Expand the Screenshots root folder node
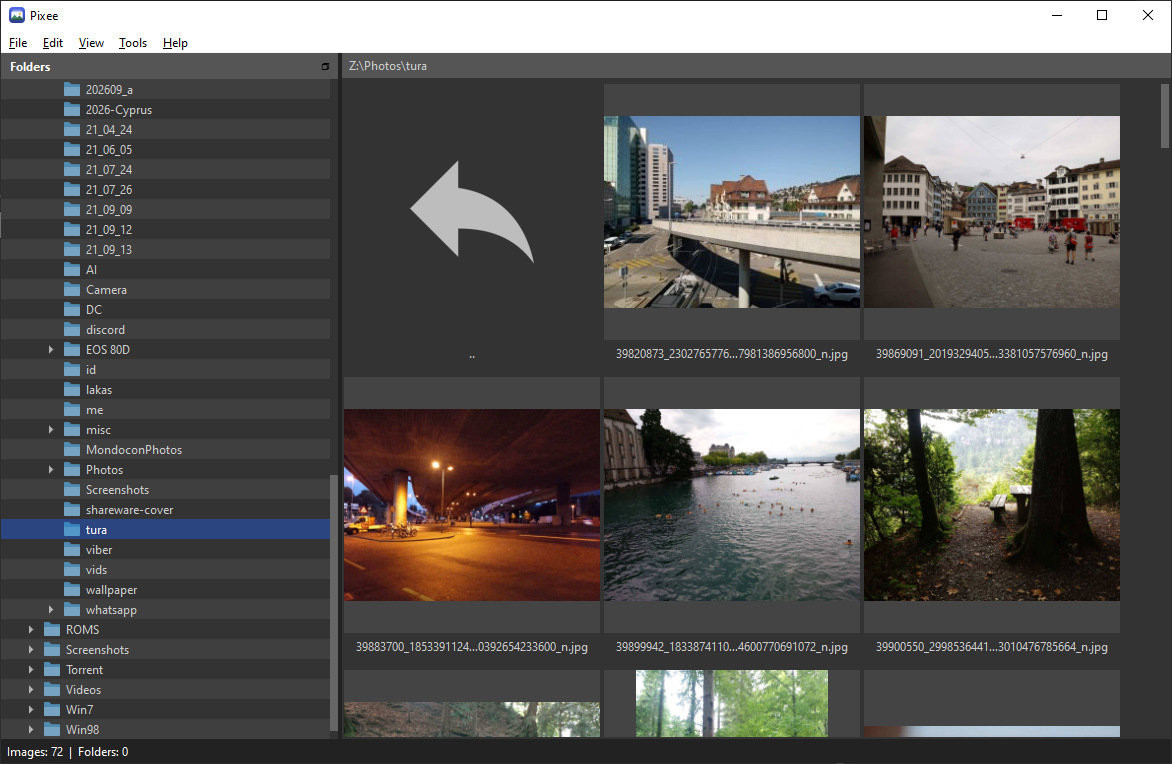The image size is (1172, 764). point(31,650)
